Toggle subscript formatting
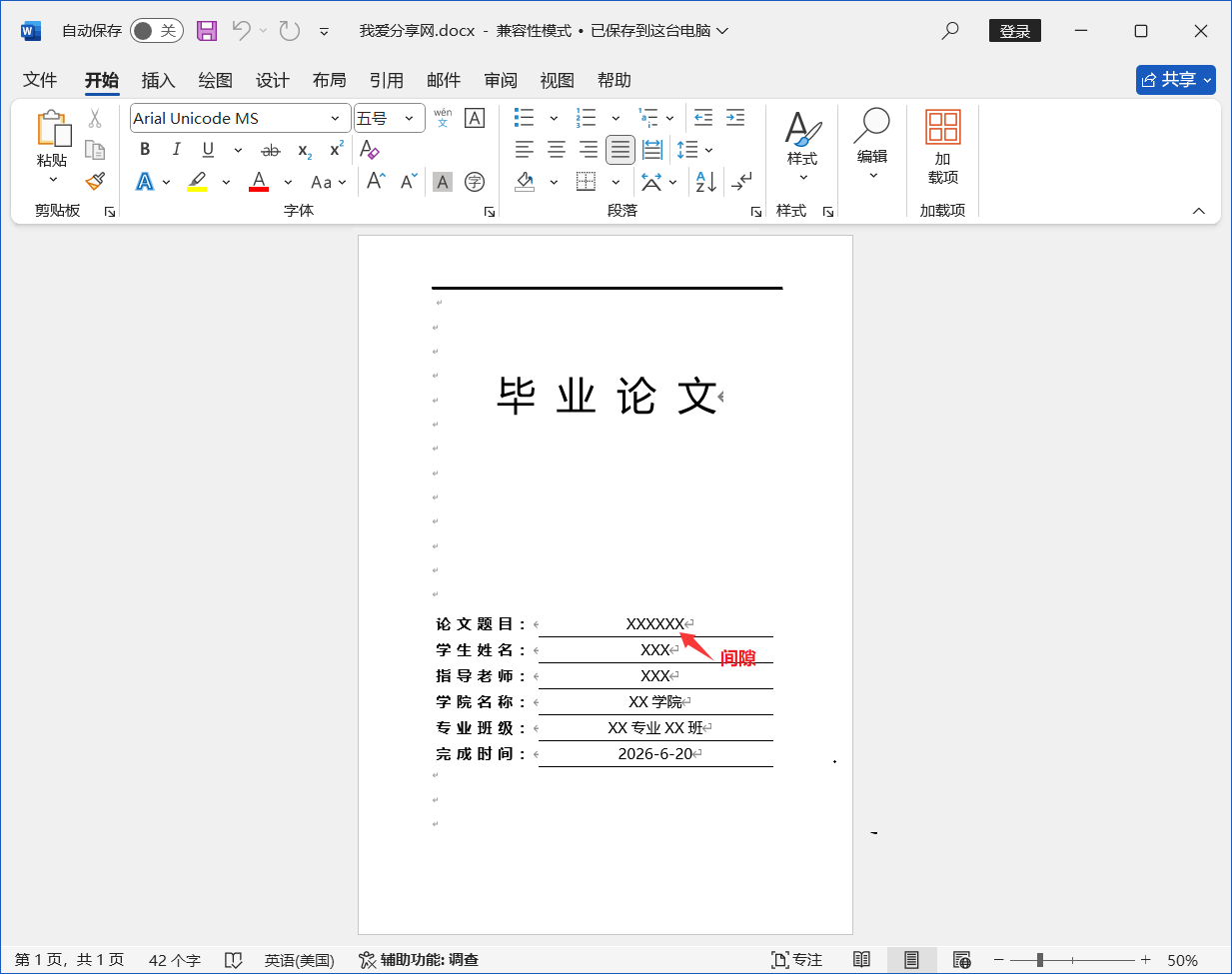 (305, 150)
